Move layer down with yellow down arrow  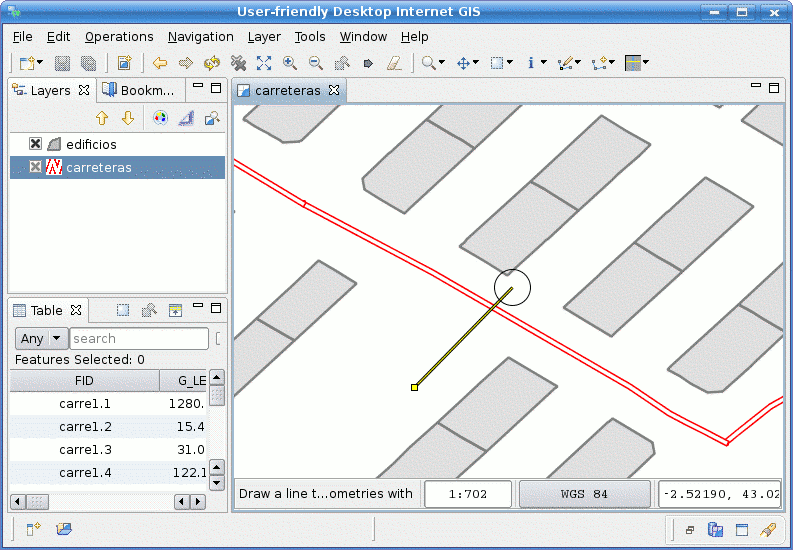click(x=128, y=118)
